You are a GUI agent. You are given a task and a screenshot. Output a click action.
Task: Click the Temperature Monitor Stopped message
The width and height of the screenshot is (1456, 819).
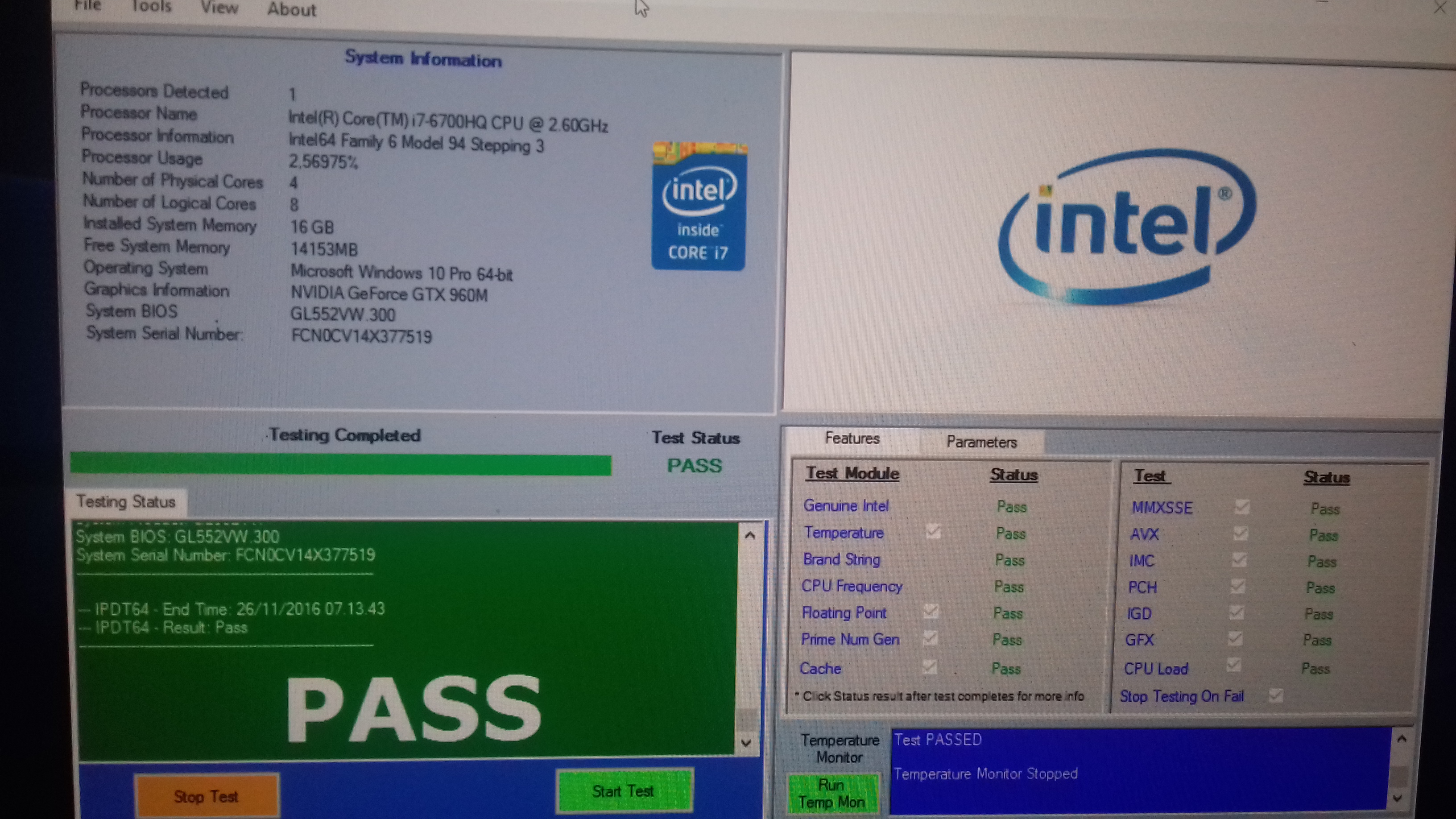coord(985,774)
